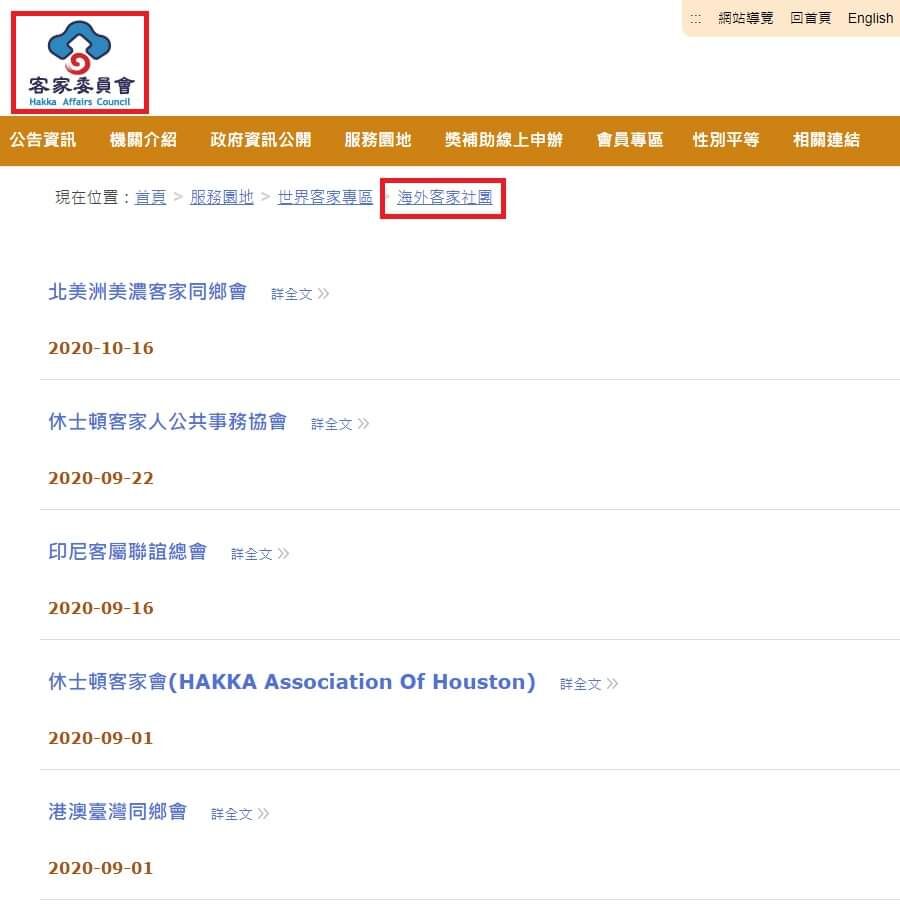Open the 相關連結 menu
Image resolution: width=900 pixels, height=906 pixels.
tap(826, 140)
